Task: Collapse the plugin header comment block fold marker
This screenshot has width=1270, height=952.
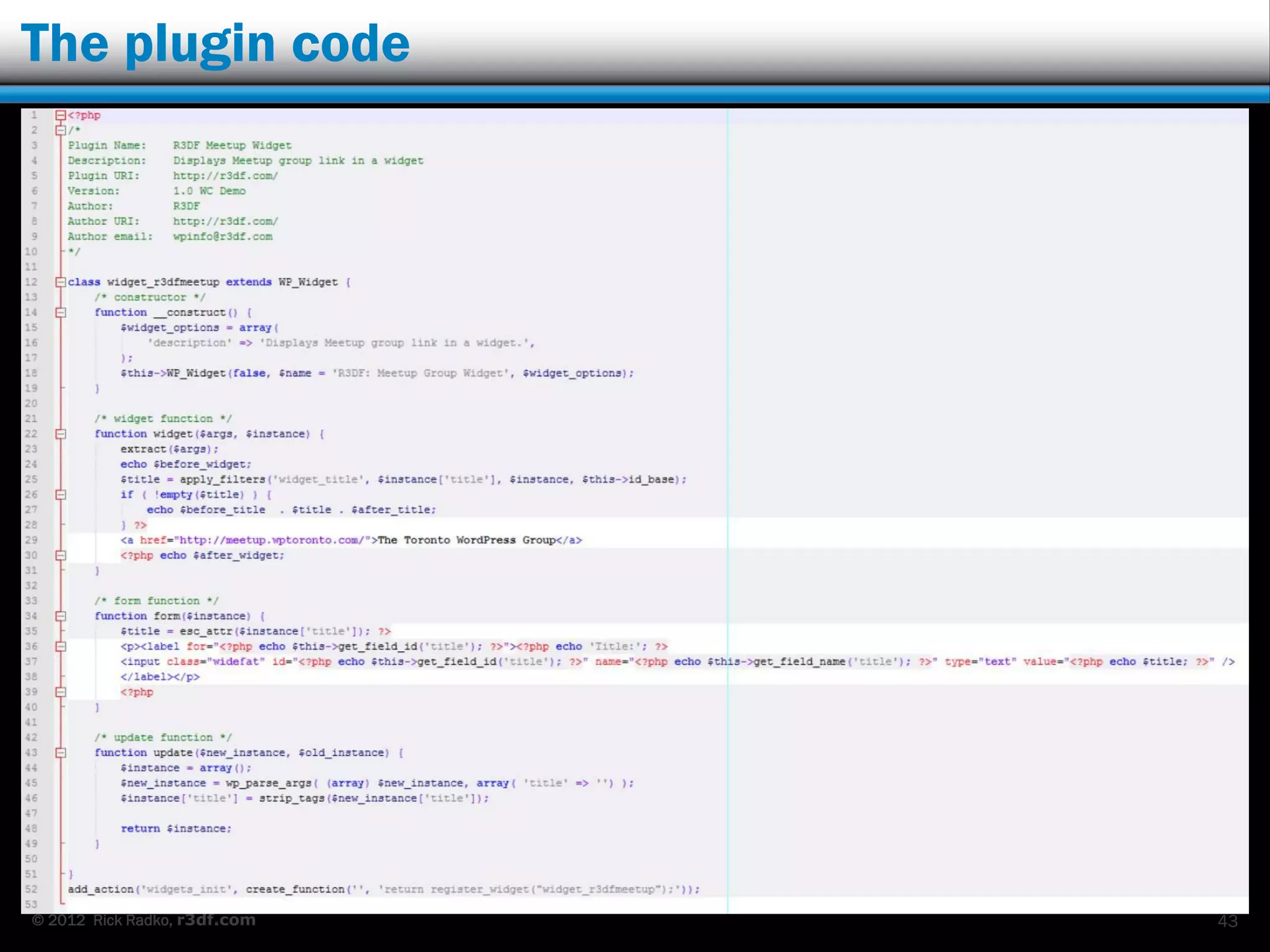Action: click(61, 130)
